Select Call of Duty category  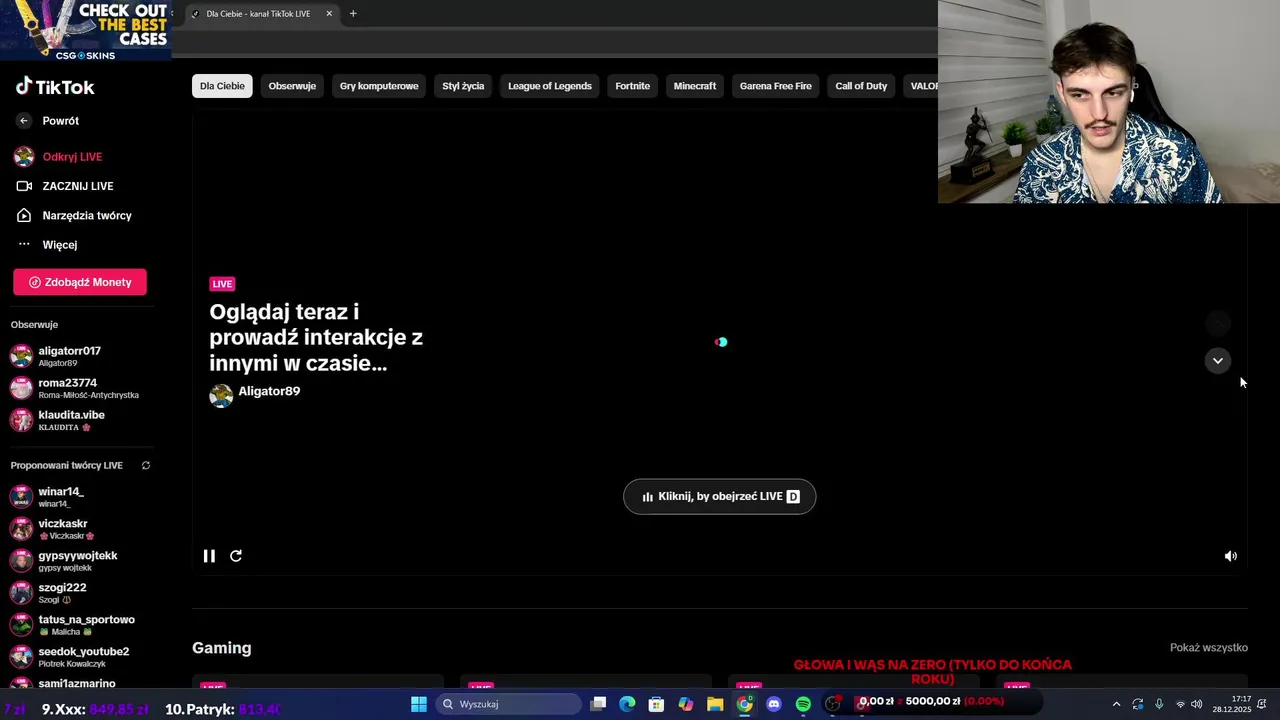[861, 86]
